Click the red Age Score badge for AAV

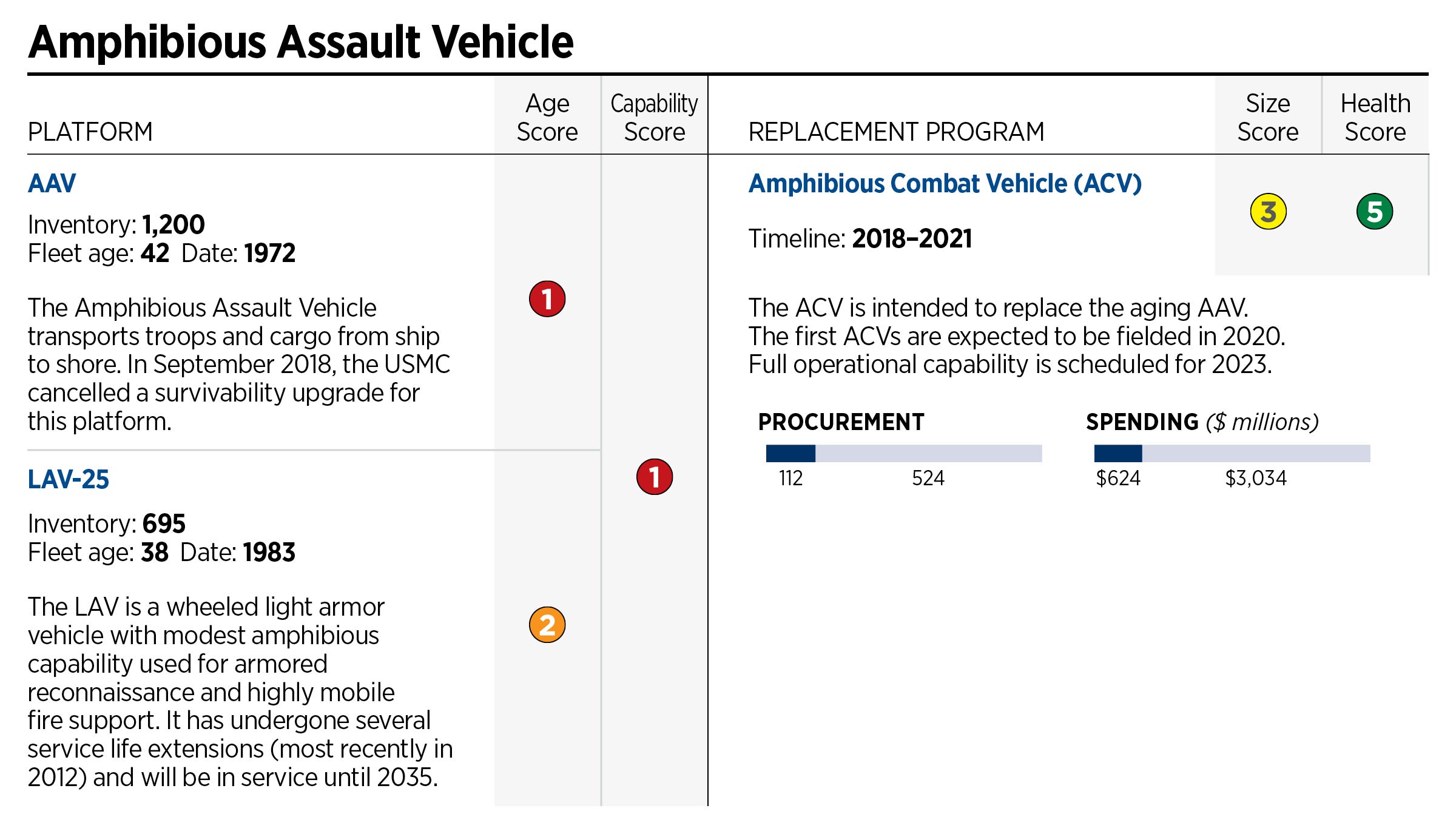[547, 299]
